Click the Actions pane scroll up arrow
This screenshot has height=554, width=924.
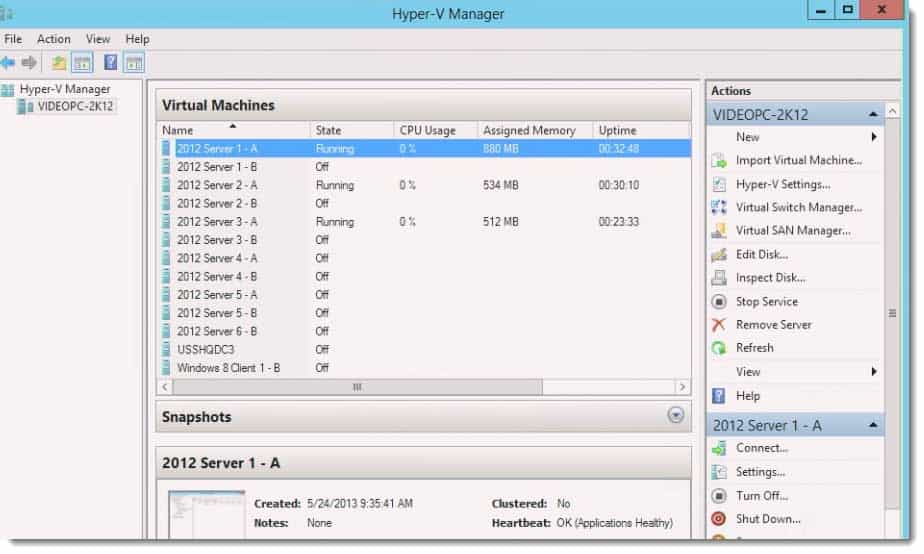pyautogui.click(x=892, y=110)
